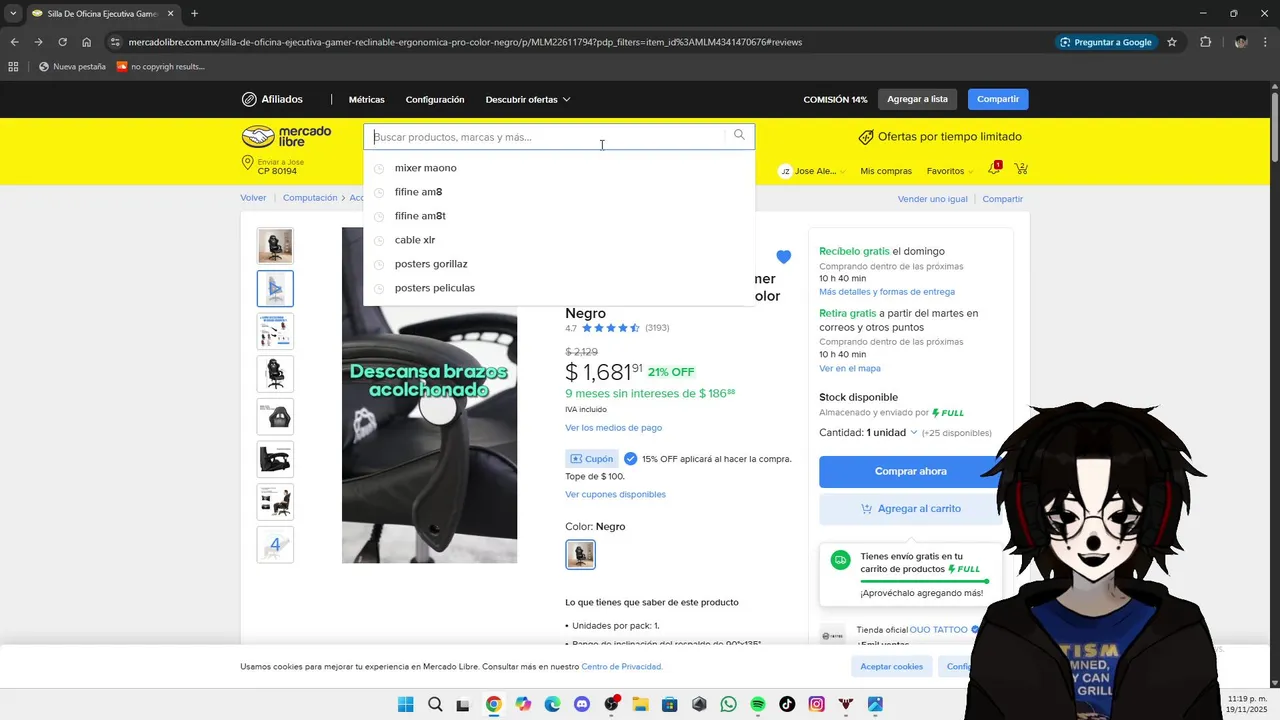
Task: Click Preguntar a Google button
Action: [x=1106, y=42]
